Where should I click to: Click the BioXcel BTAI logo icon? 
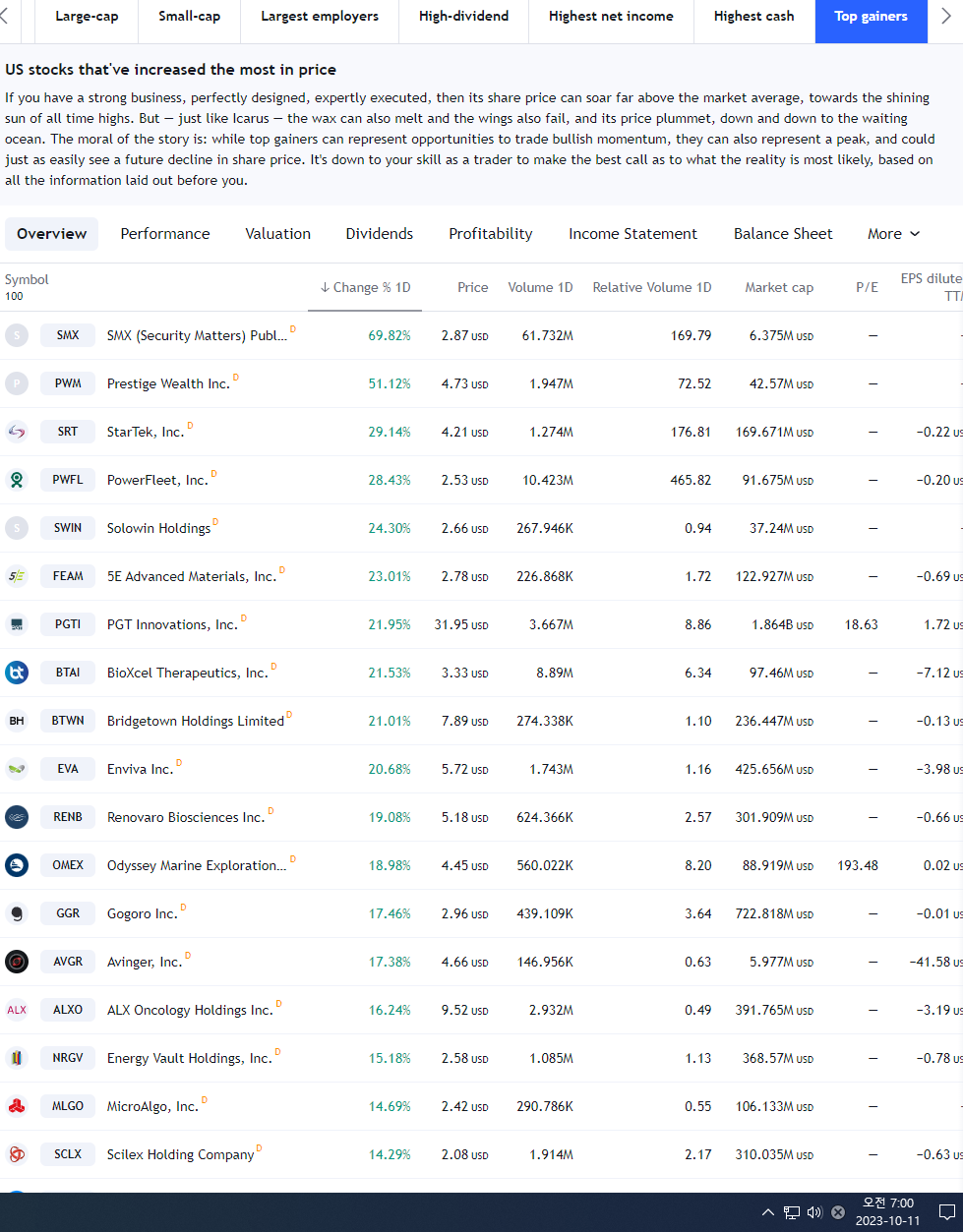pyautogui.click(x=17, y=673)
